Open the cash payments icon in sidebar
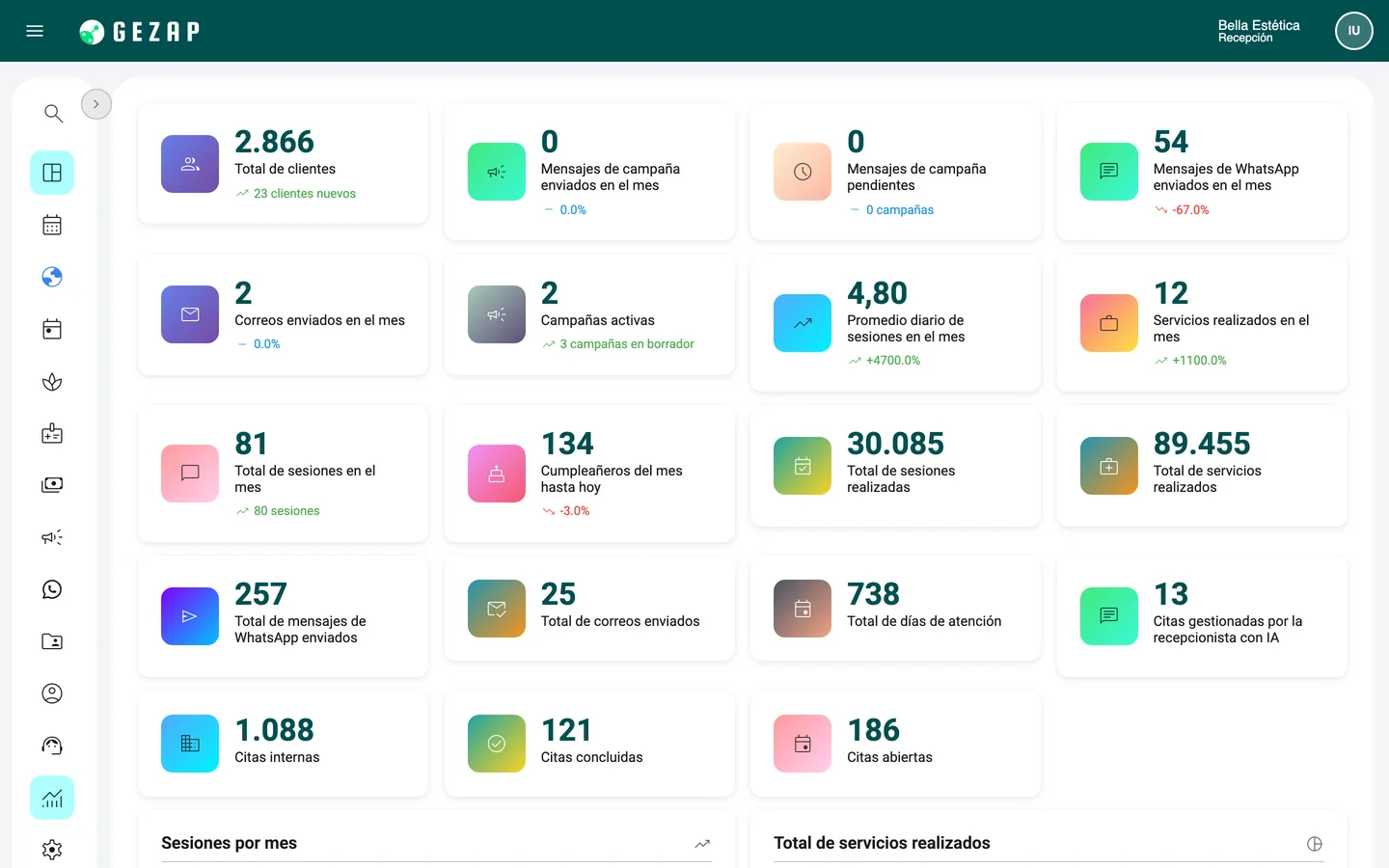The width and height of the screenshot is (1389, 868). click(x=52, y=485)
